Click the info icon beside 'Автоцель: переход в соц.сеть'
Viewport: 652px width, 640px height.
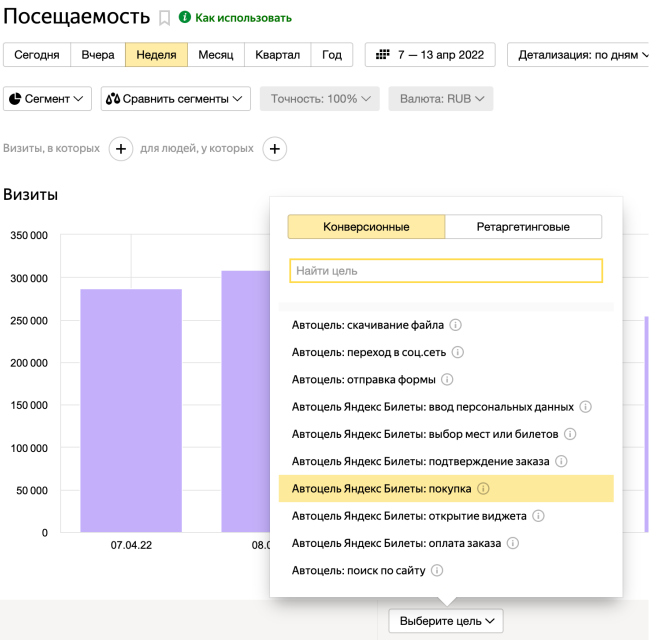[x=457, y=352]
